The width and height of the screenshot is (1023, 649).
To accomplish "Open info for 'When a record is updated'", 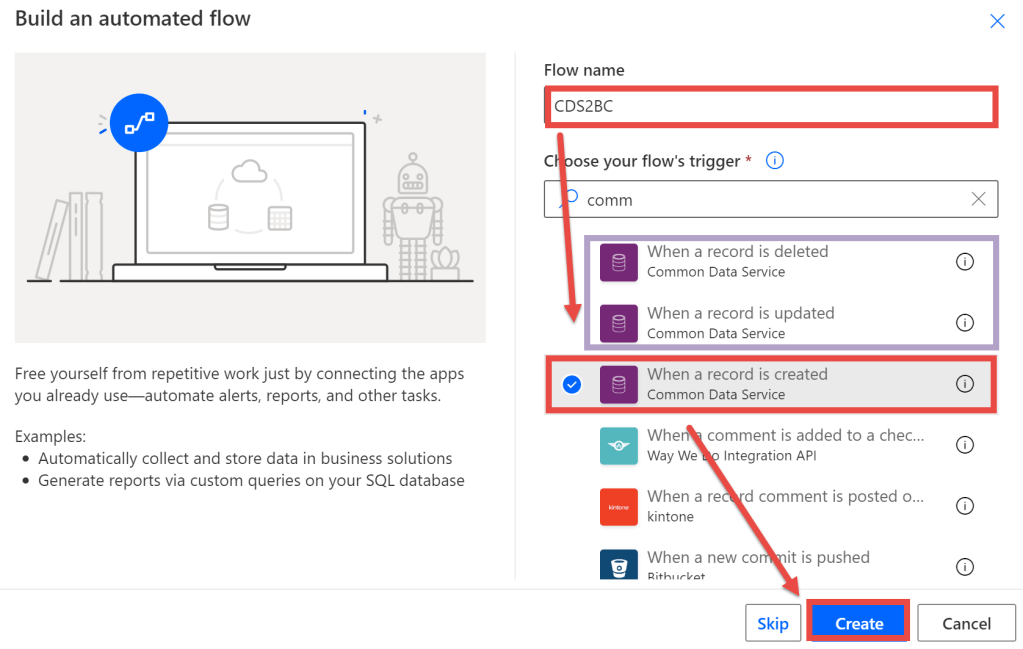I will (x=964, y=323).
